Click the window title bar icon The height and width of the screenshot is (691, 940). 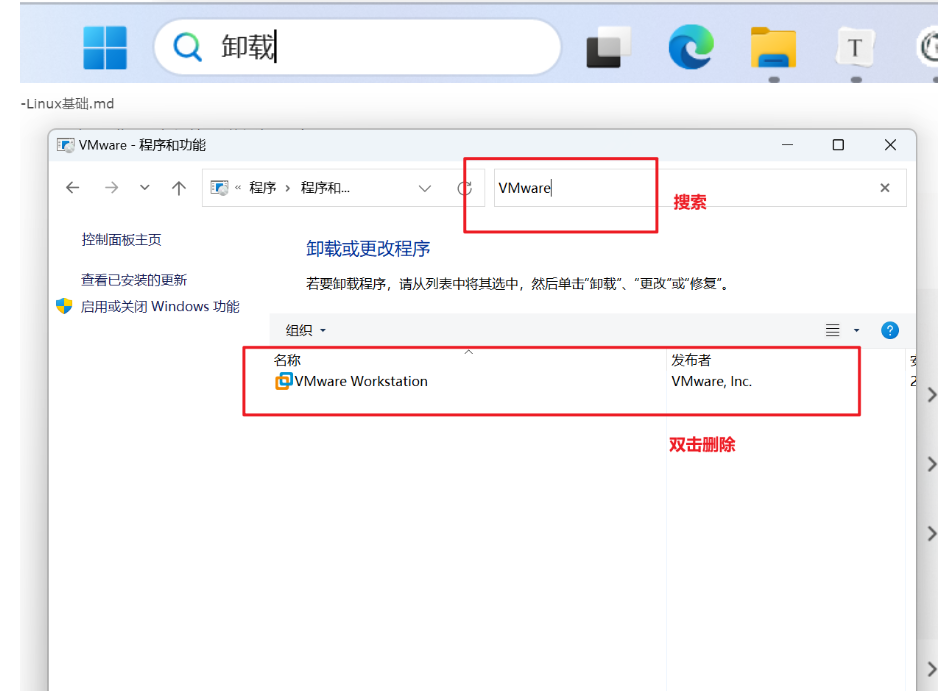(x=66, y=145)
